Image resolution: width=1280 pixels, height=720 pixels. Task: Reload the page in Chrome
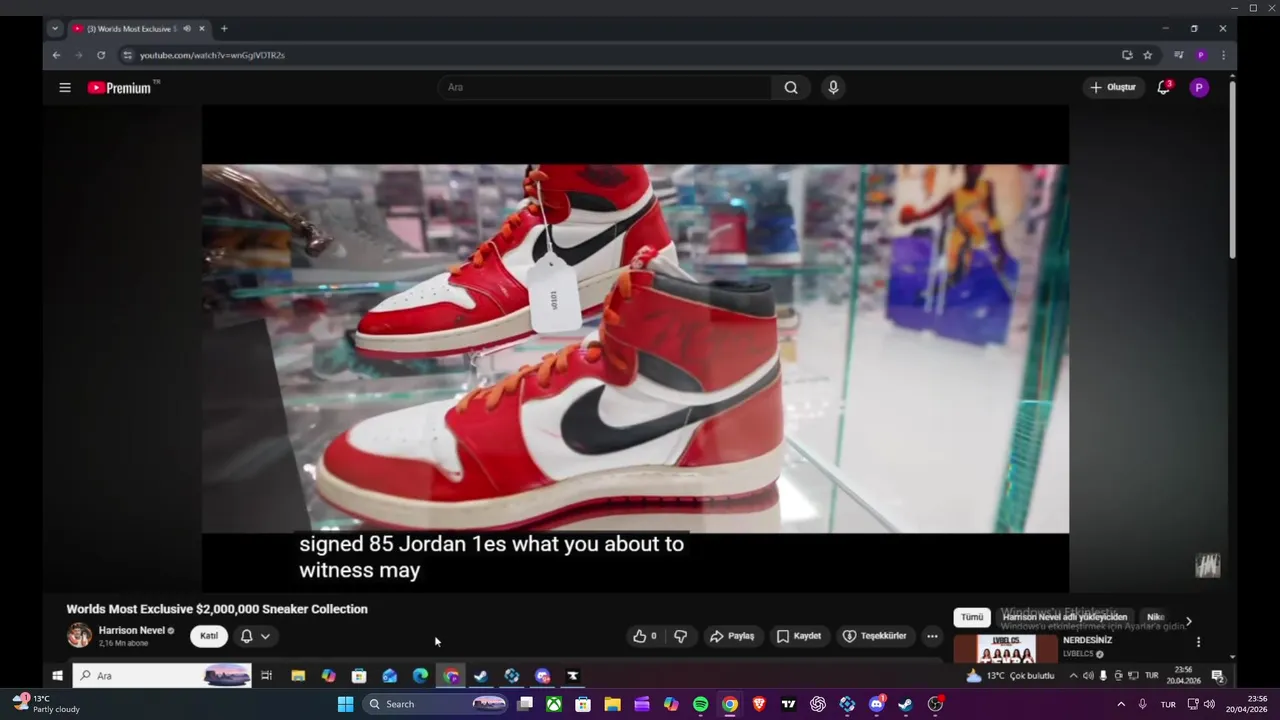(101, 55)
